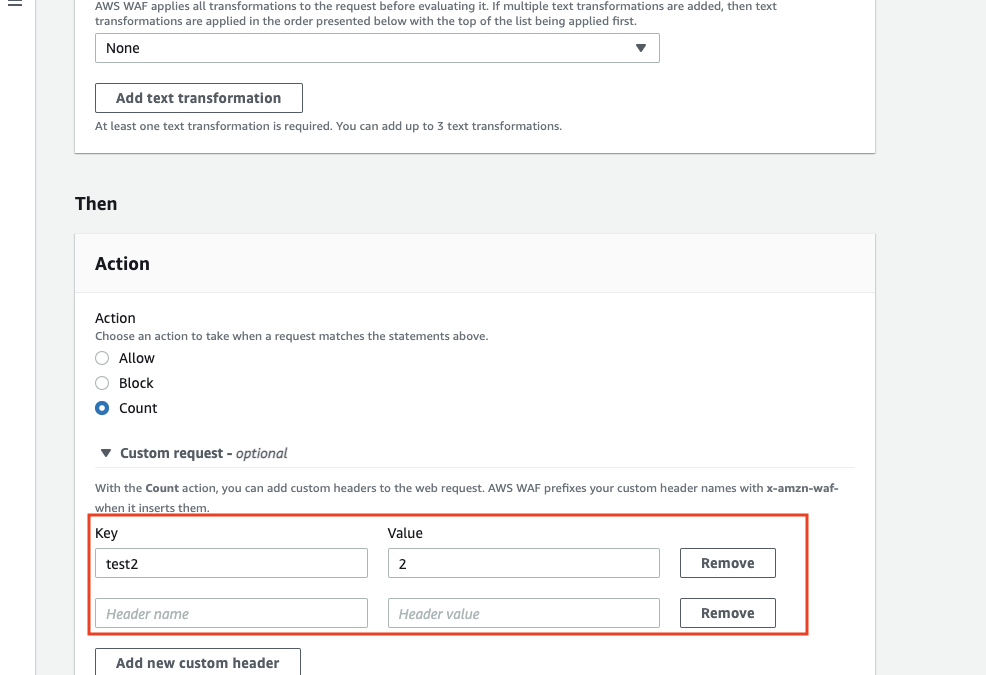This screenshot has height=675, width=986.
Task: Collapse the Custom request disclosure triangle
Action: click(x=106, y=453)
